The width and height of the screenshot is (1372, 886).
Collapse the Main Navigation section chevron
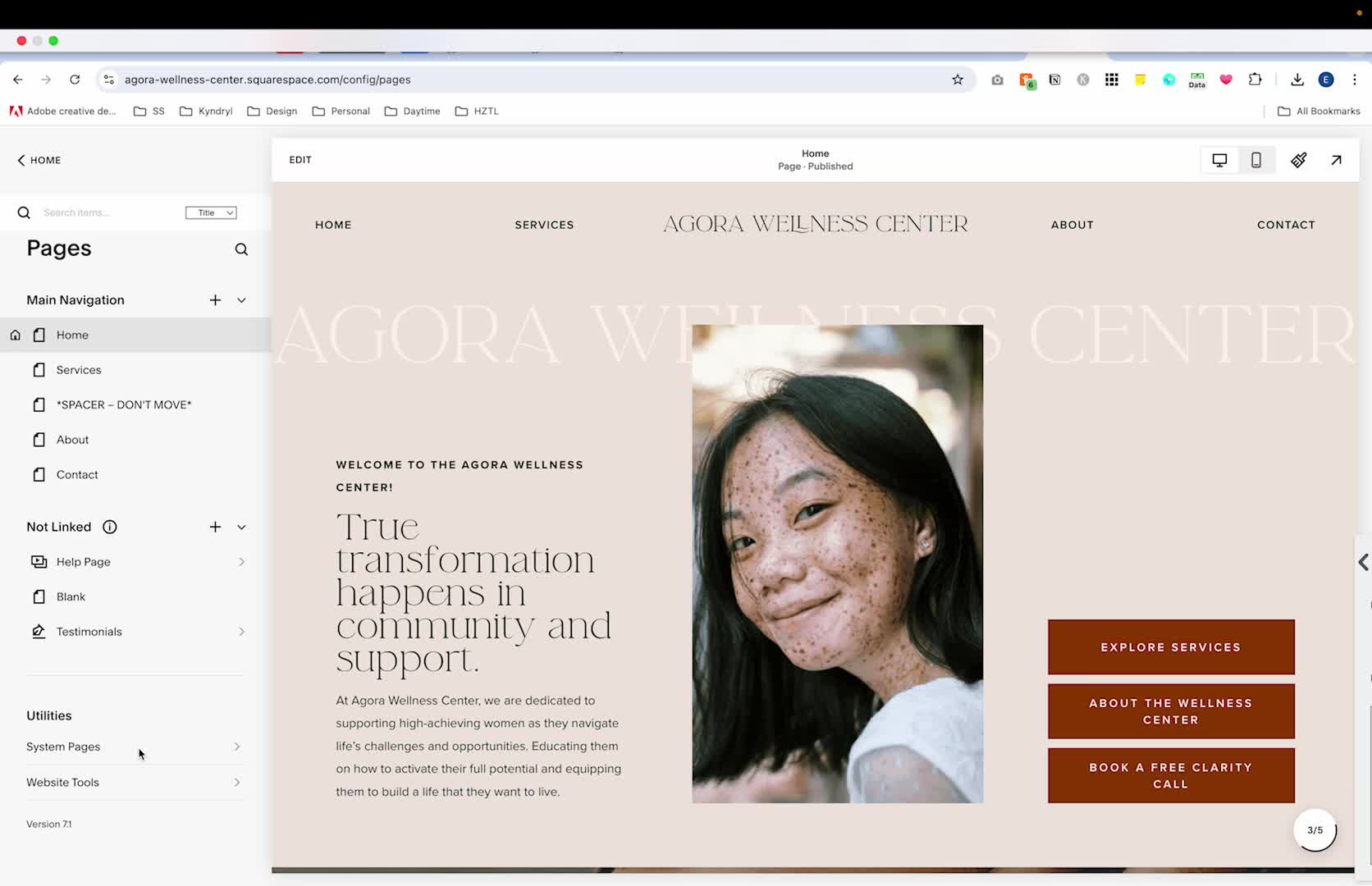241,300
